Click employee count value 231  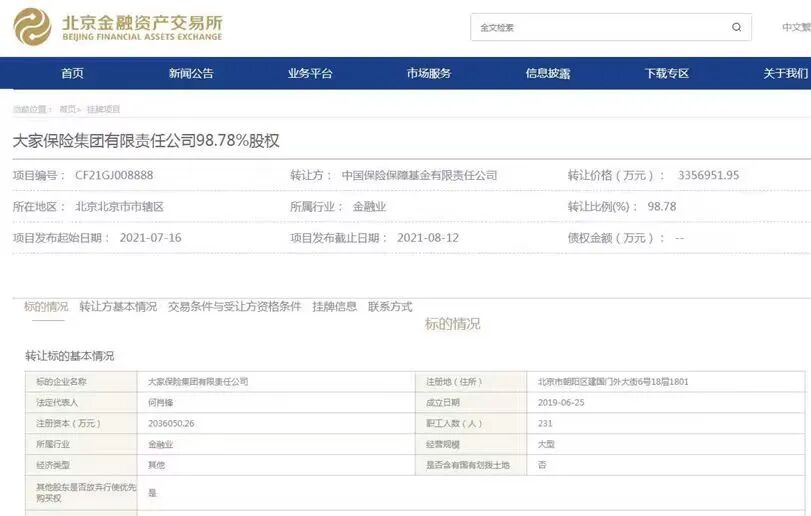545,423
